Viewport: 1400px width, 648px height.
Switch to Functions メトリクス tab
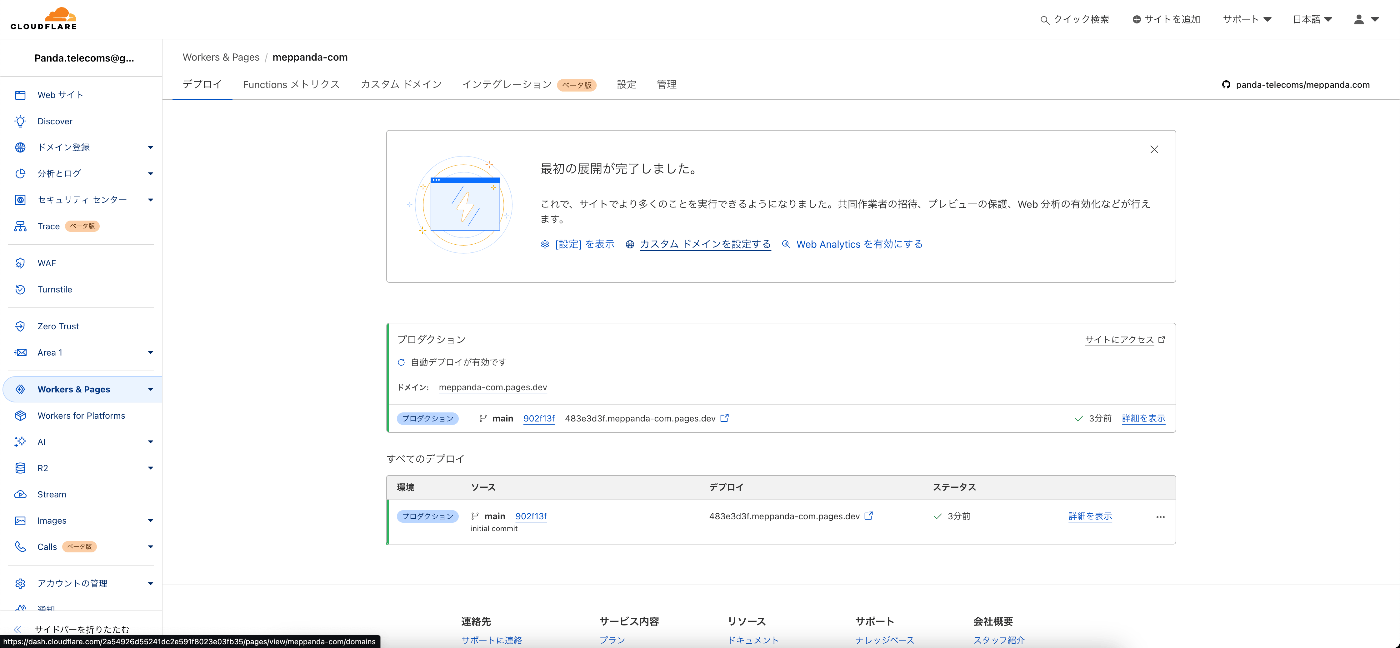291,85
